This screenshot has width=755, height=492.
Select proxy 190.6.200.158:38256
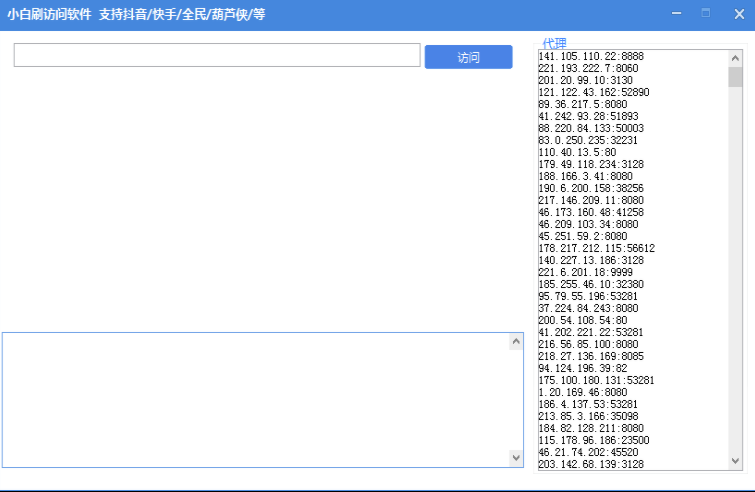[591, 188]
